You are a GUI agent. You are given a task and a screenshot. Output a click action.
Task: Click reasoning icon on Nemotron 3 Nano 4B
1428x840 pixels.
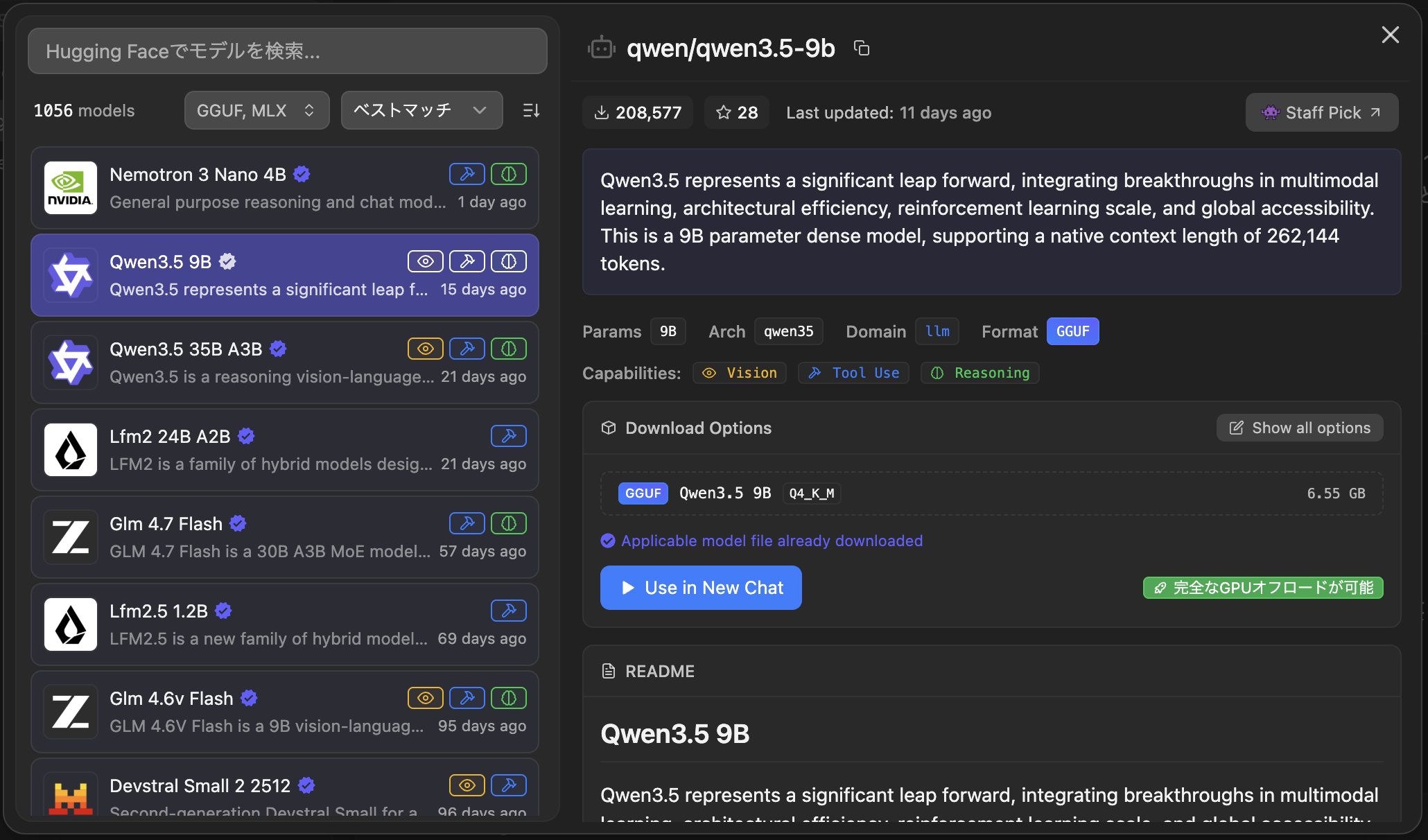[509, 174]
